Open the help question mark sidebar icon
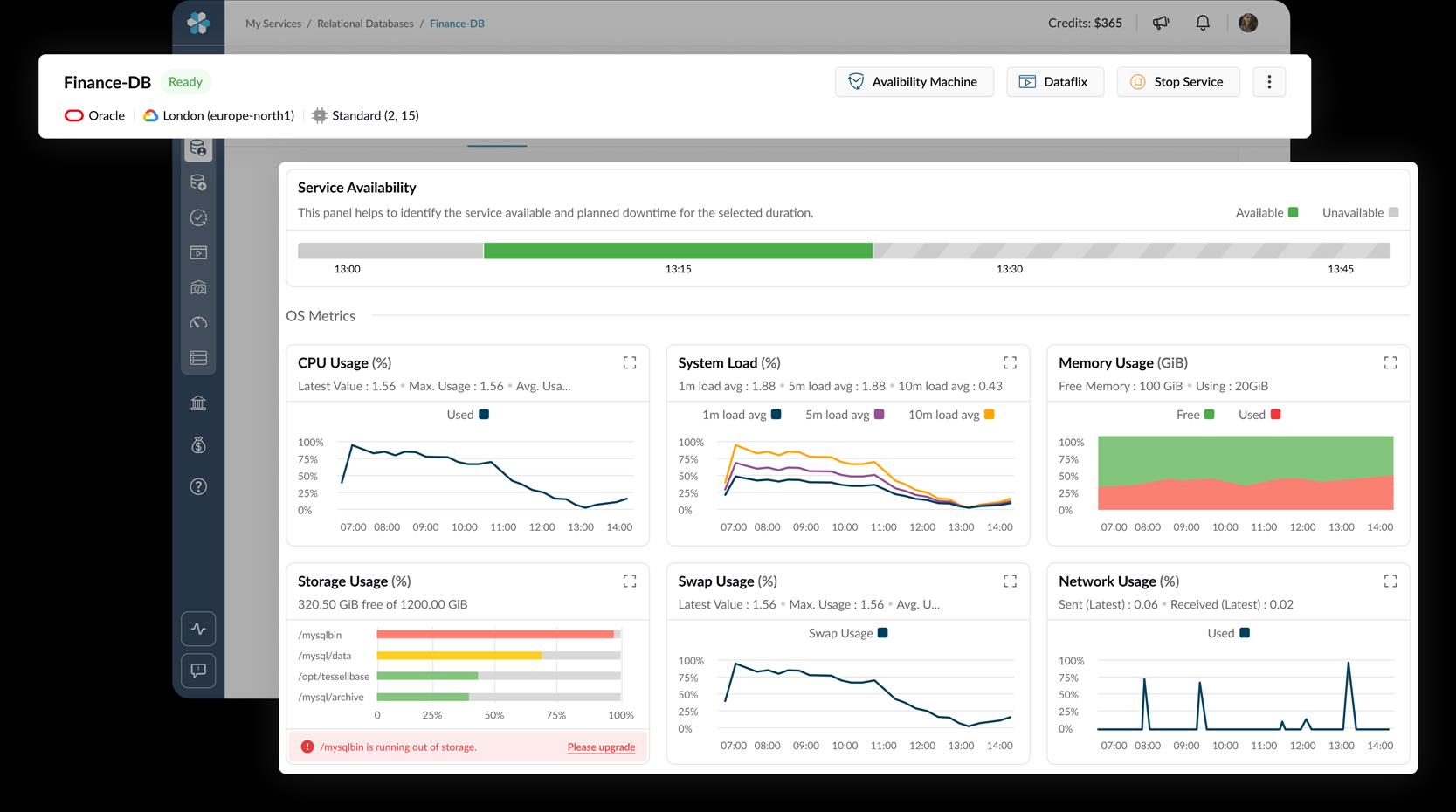Screen dimensions: 1456x812 tap(198, 486)
